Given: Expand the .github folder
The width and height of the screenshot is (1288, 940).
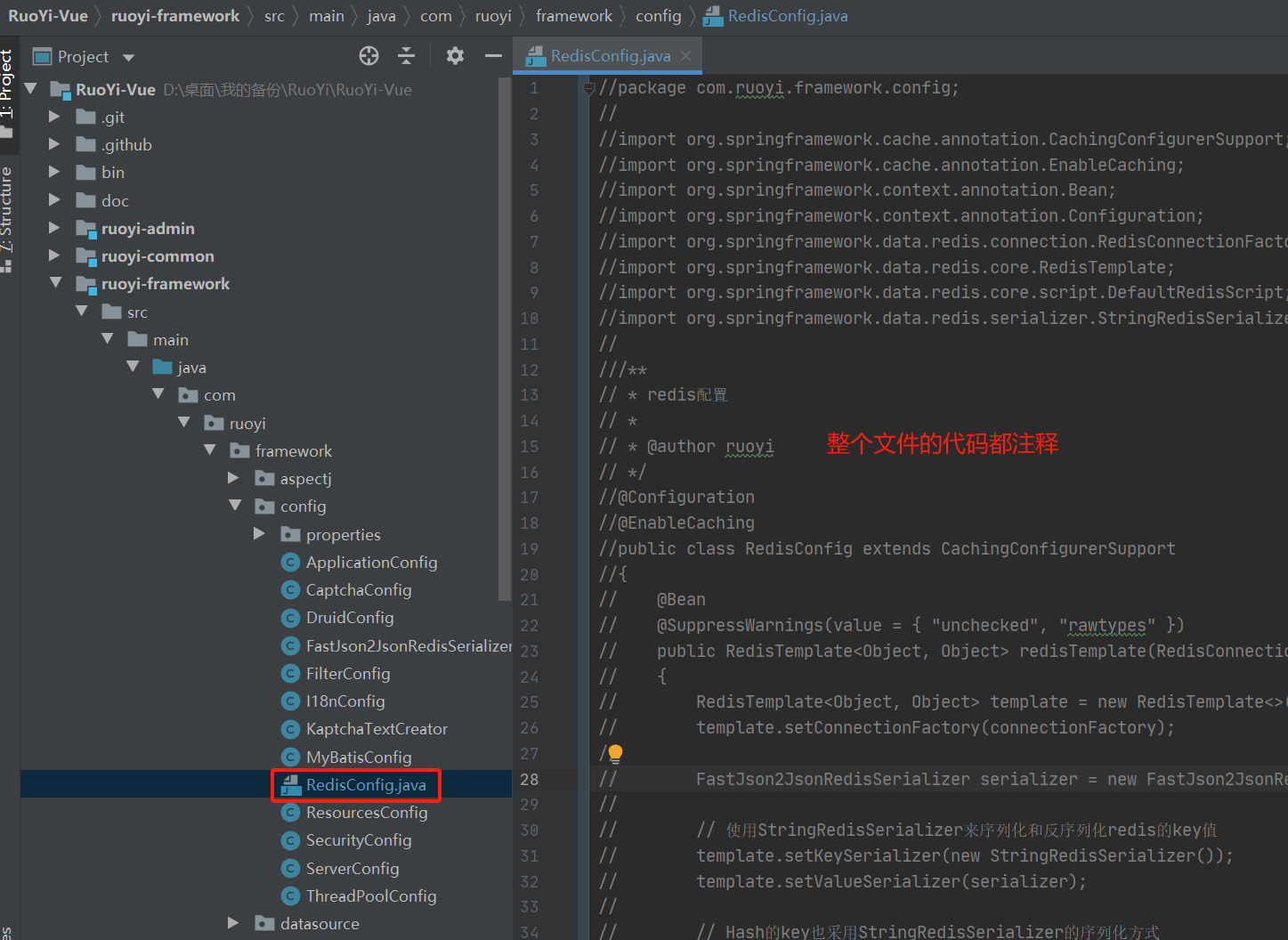Looking at the screenshot, I should [53, 144].
